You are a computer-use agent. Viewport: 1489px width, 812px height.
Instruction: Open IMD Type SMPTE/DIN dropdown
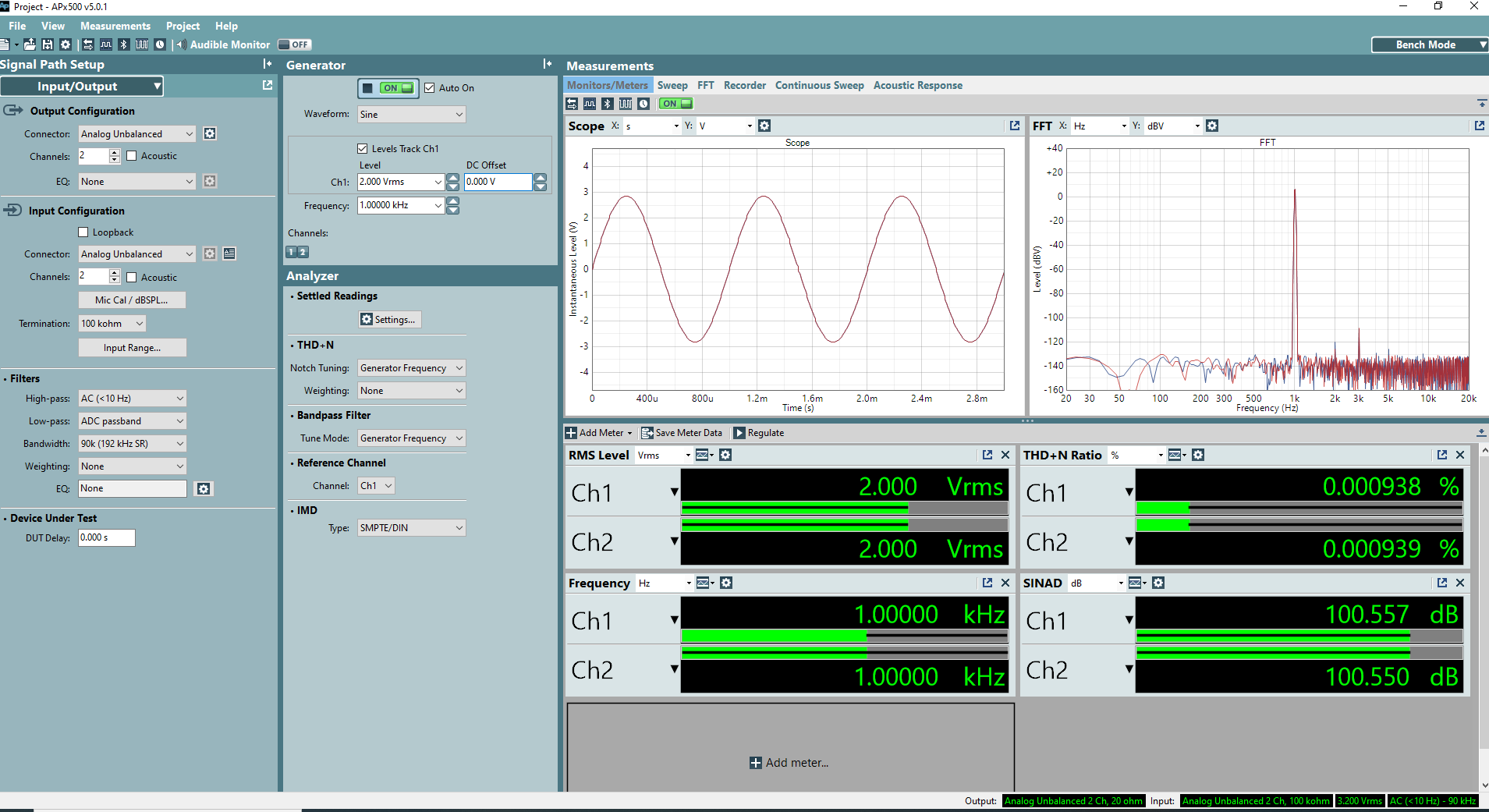pyautogui.click(x=411, y=527)
